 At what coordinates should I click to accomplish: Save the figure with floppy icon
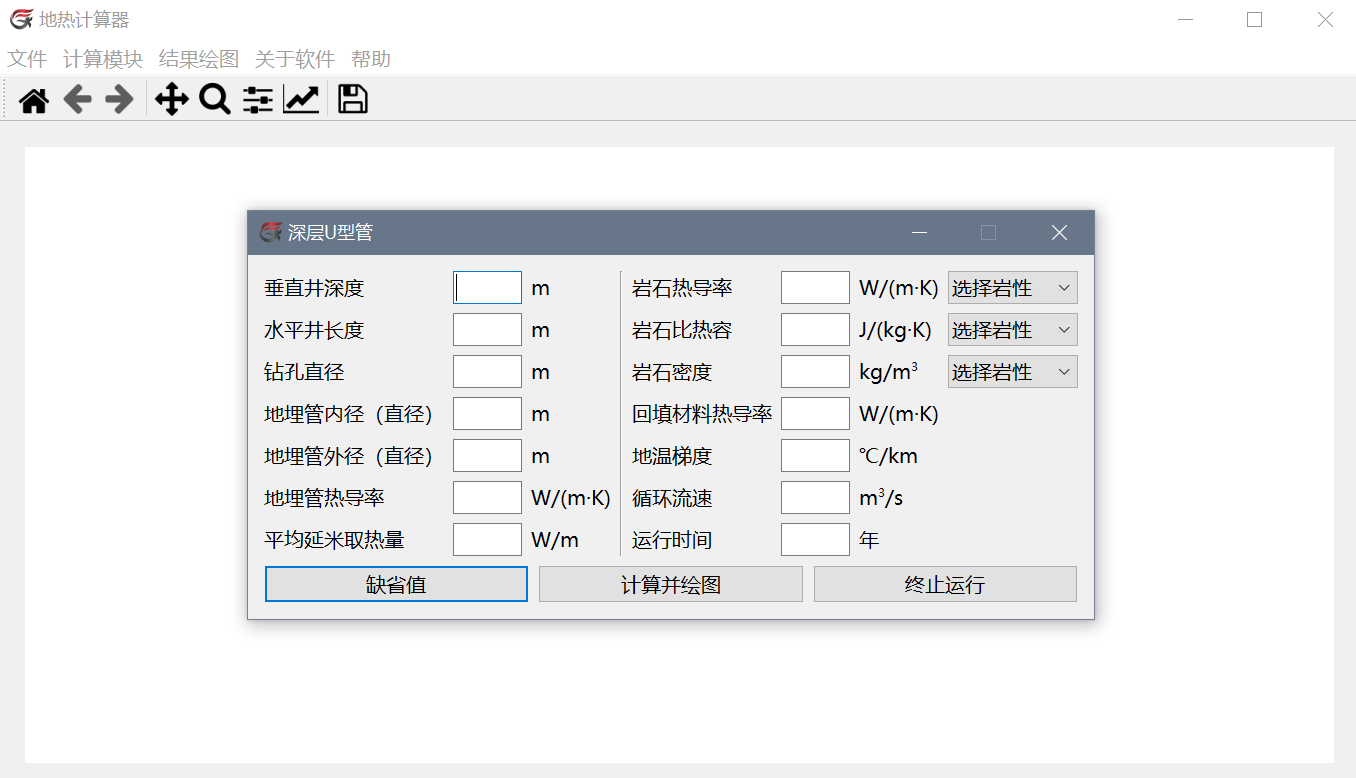tap(352, 99)
